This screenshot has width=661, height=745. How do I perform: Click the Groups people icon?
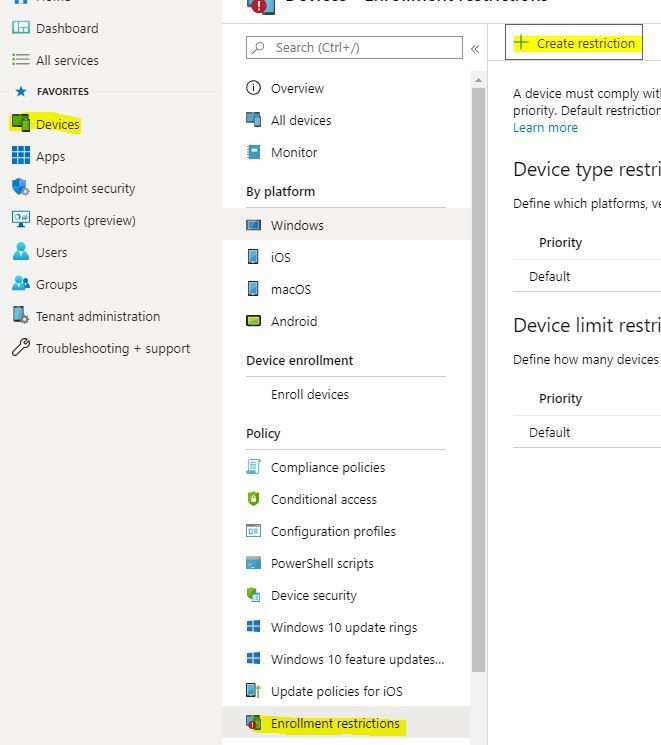20,284
